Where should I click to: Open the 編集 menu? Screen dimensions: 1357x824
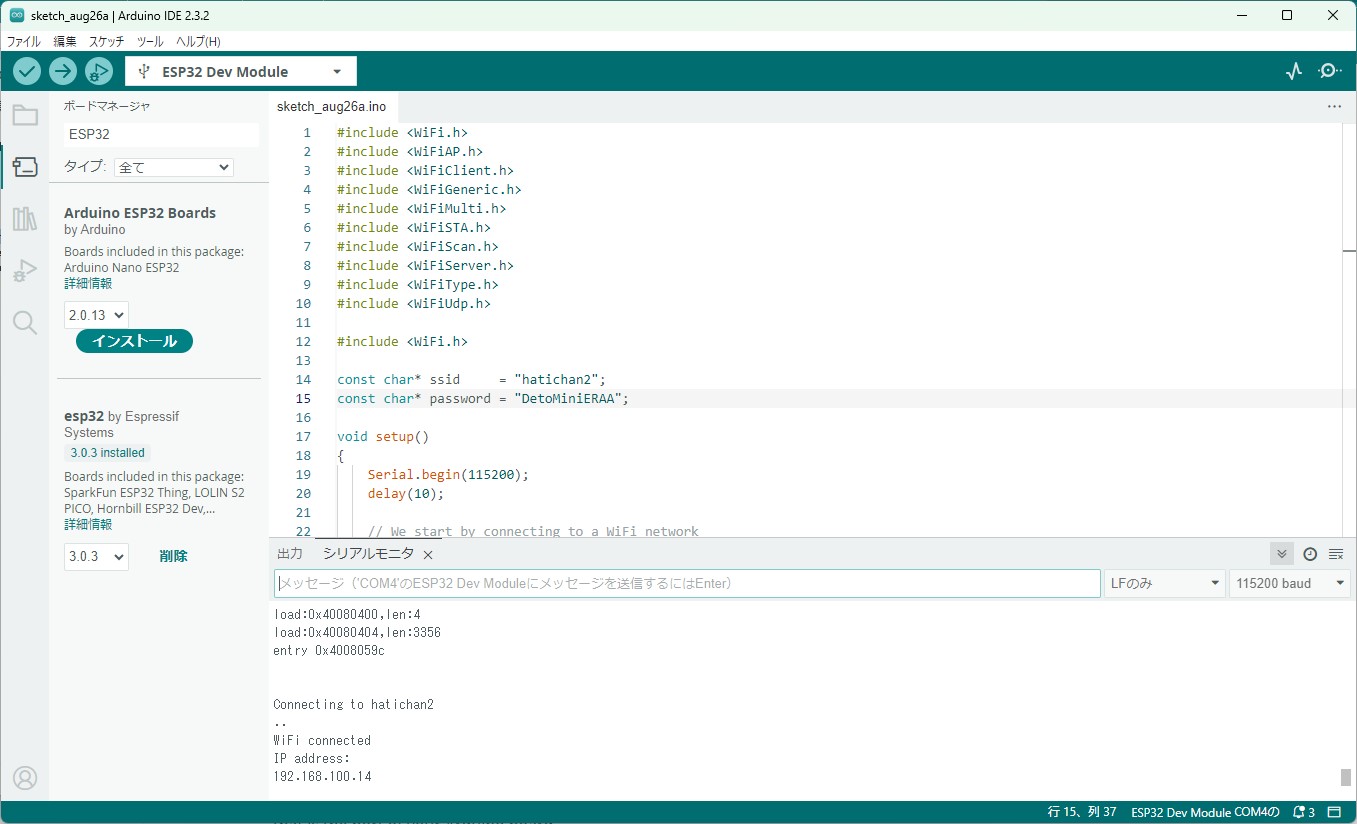65,42
